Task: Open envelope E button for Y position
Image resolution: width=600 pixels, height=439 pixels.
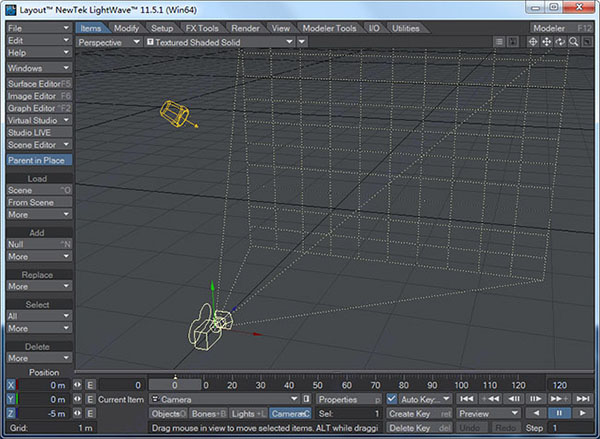Action: [90, 399]
